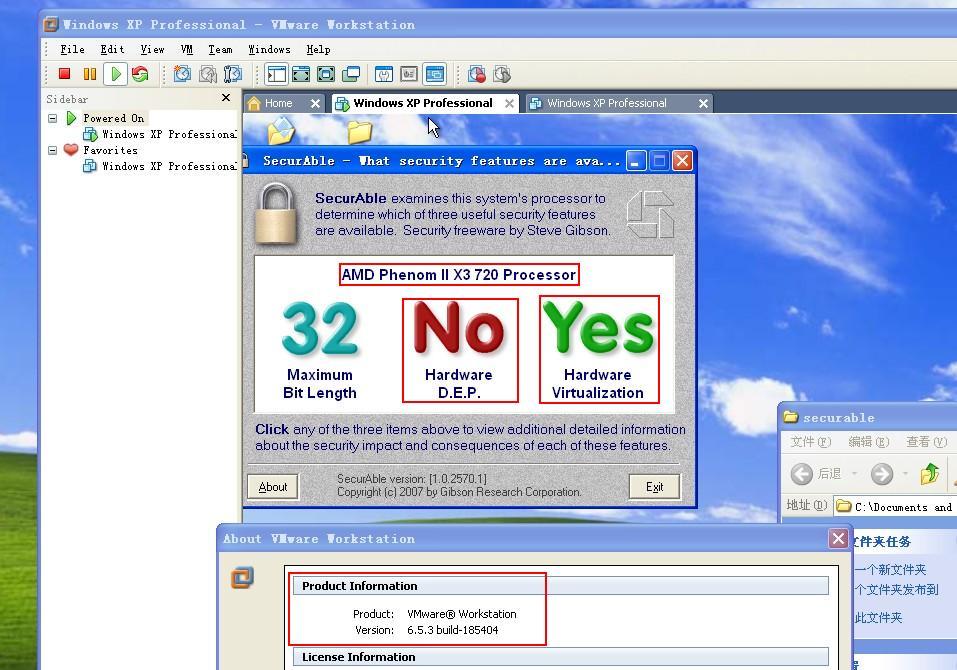Switch to the Home tab
Image resolution: width=957 pixels, height=670 pixels.
point(278,103)
